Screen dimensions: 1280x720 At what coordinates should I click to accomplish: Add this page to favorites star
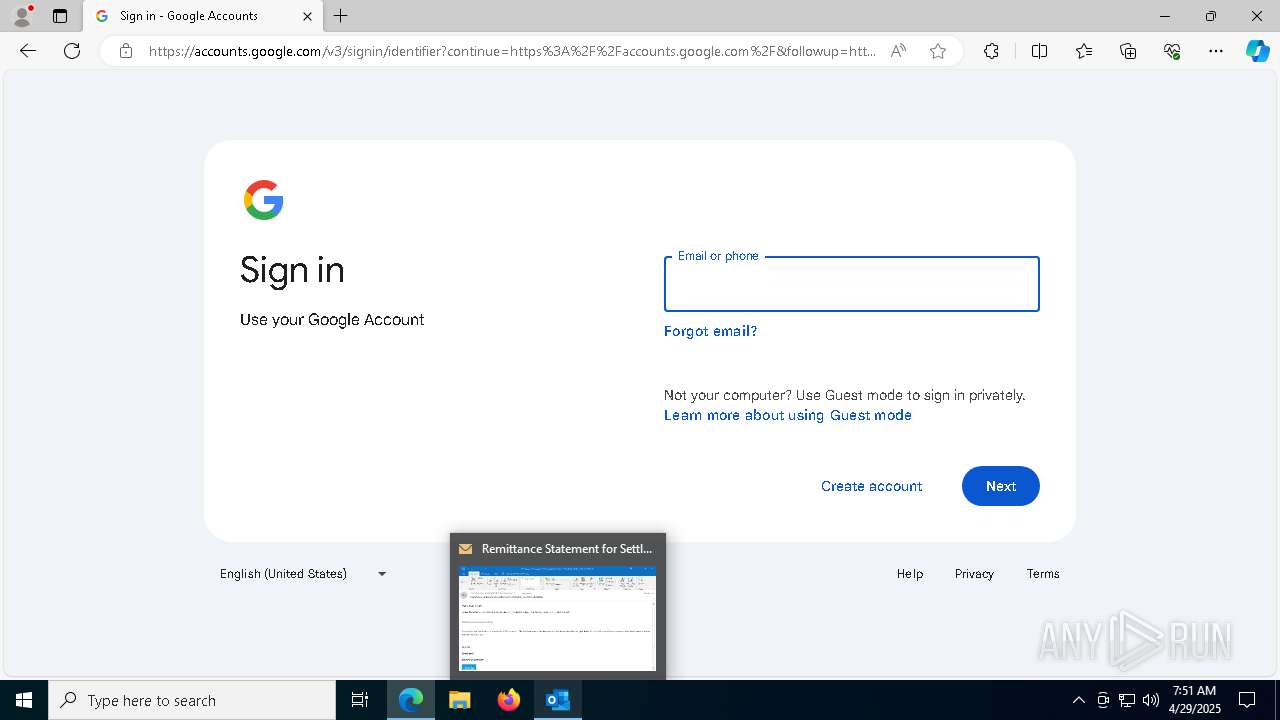tap(938, 51)
